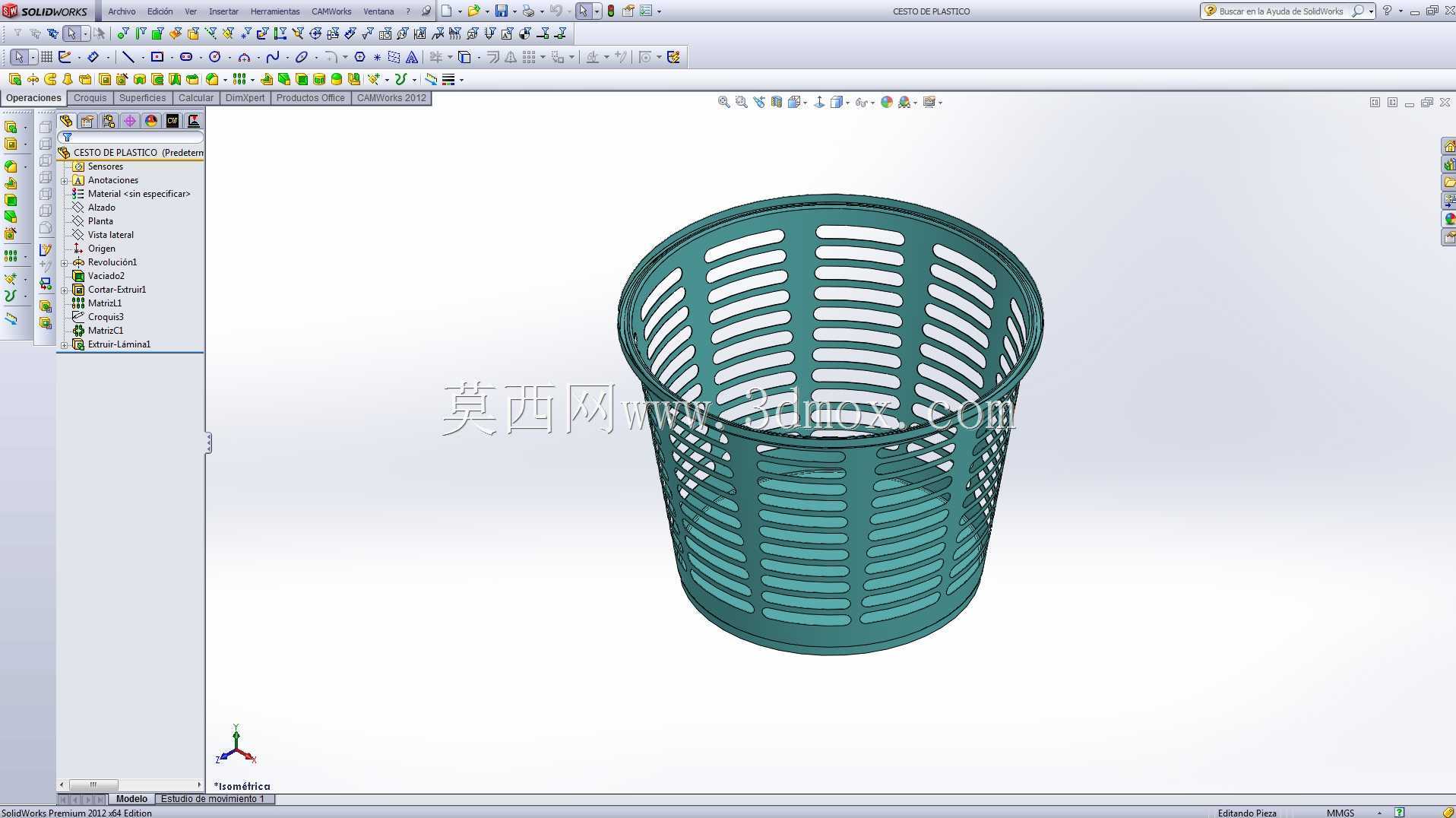The image size is (1456, 818).
Task: Open the Save button dropdown arrow
Action: coord(514,11)
